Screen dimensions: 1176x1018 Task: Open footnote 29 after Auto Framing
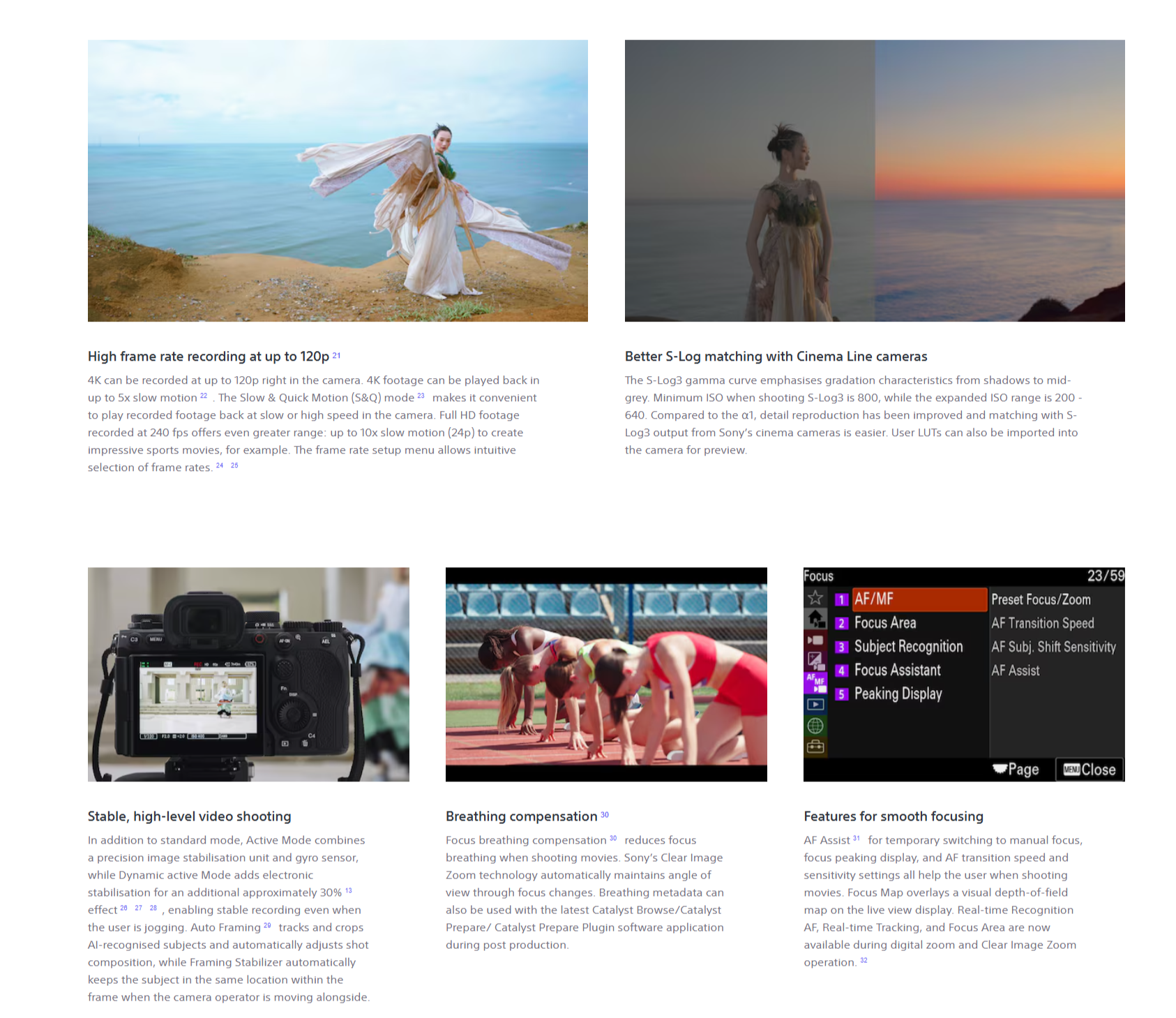267,926
